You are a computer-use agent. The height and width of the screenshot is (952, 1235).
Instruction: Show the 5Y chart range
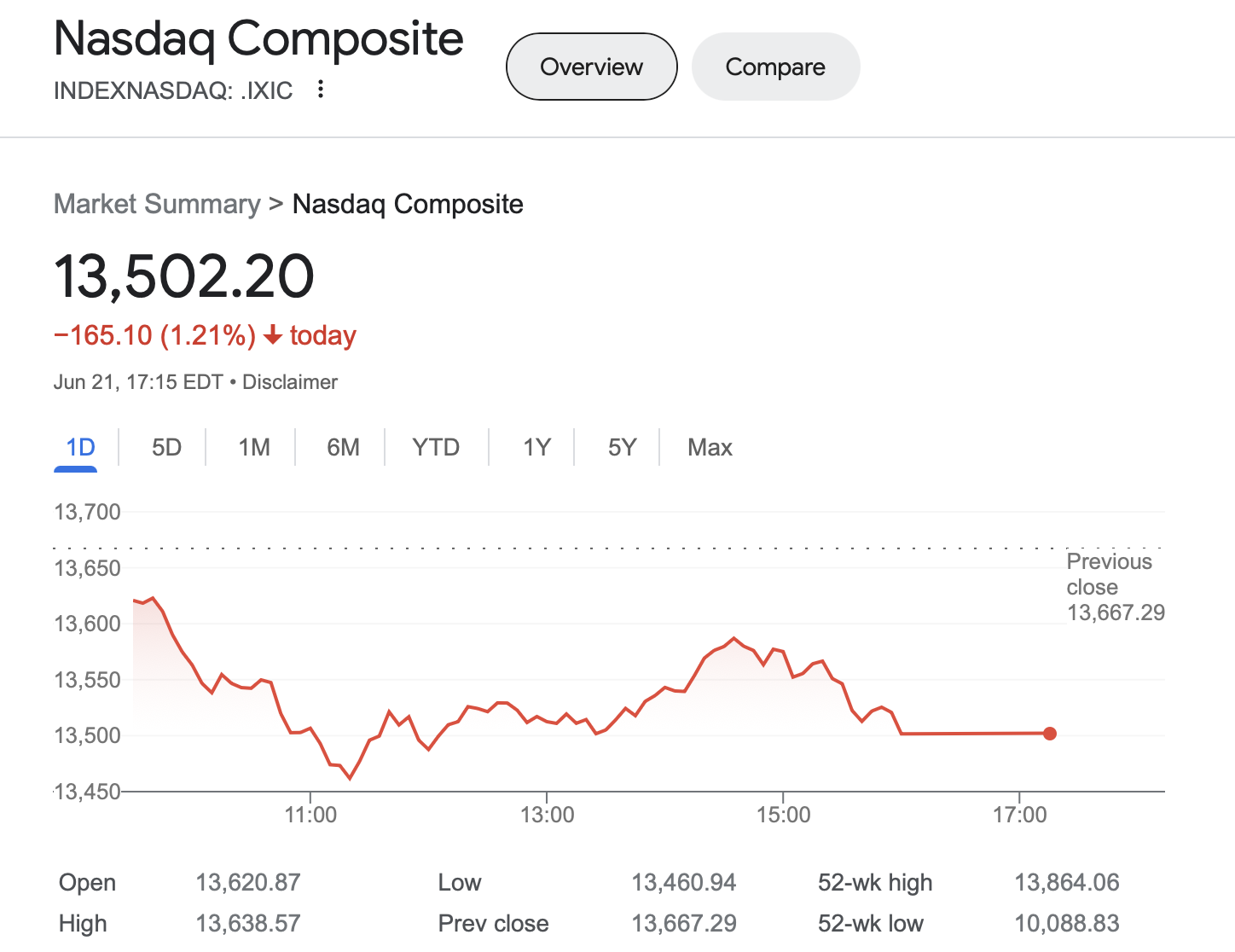pyautogui.click(x=622, y=447)
